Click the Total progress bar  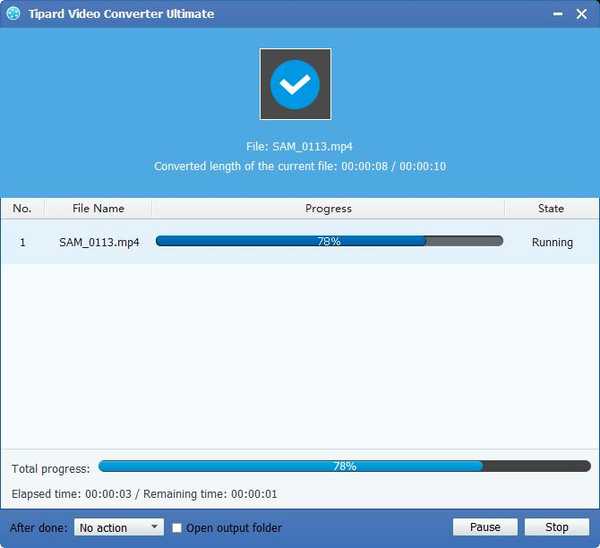coord(344,466)
